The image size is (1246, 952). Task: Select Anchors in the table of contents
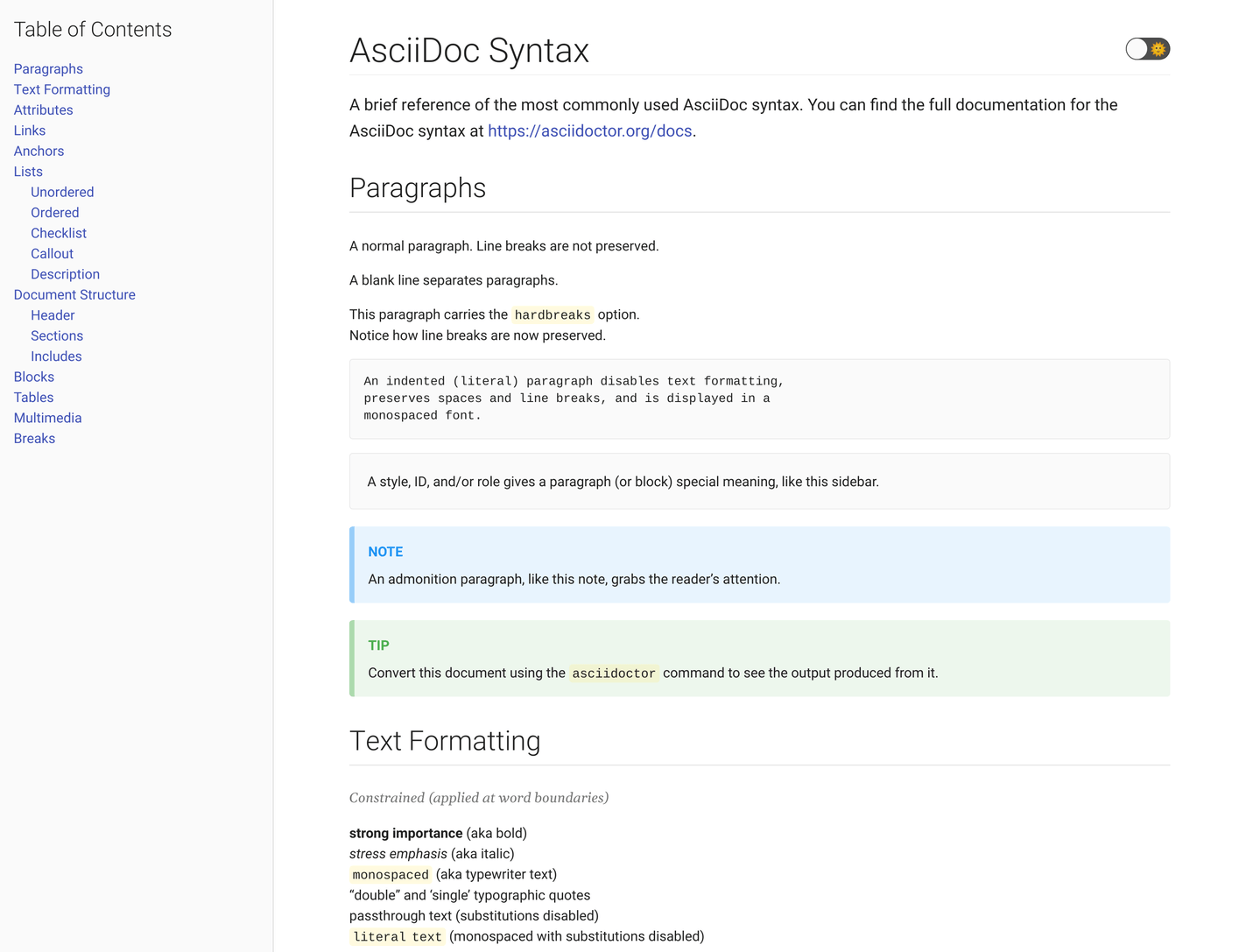click(39, 152)
